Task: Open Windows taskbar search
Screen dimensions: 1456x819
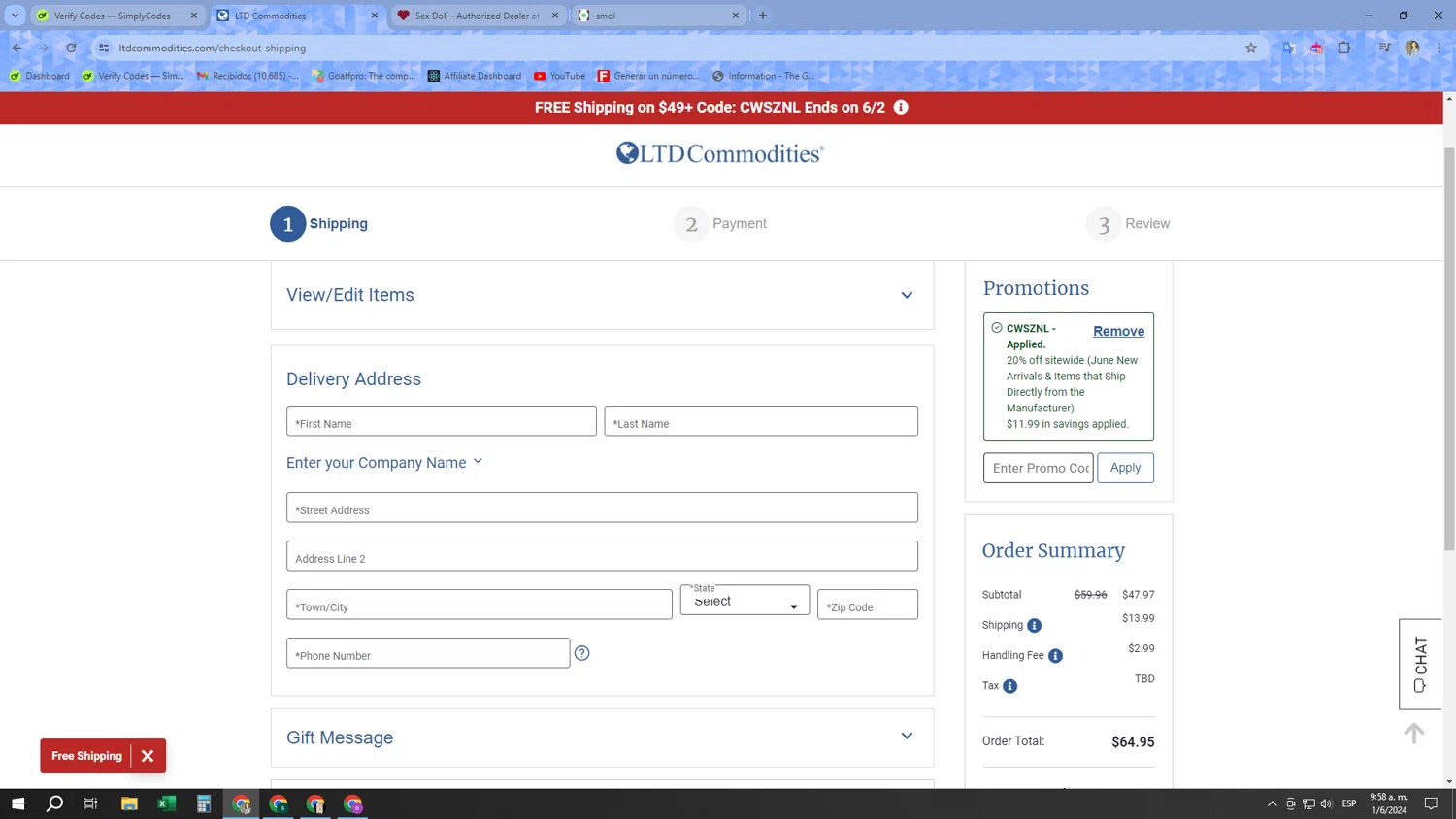Action: [54, 803]
